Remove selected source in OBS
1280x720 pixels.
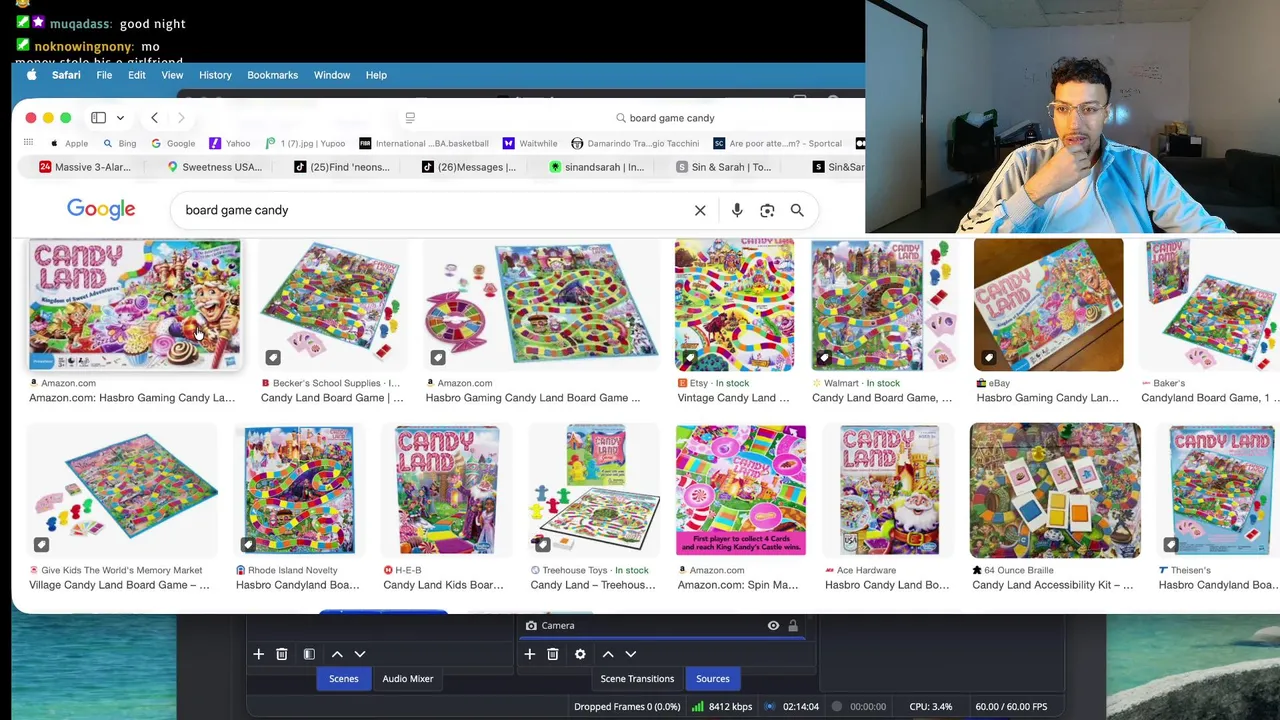point(553,654)
